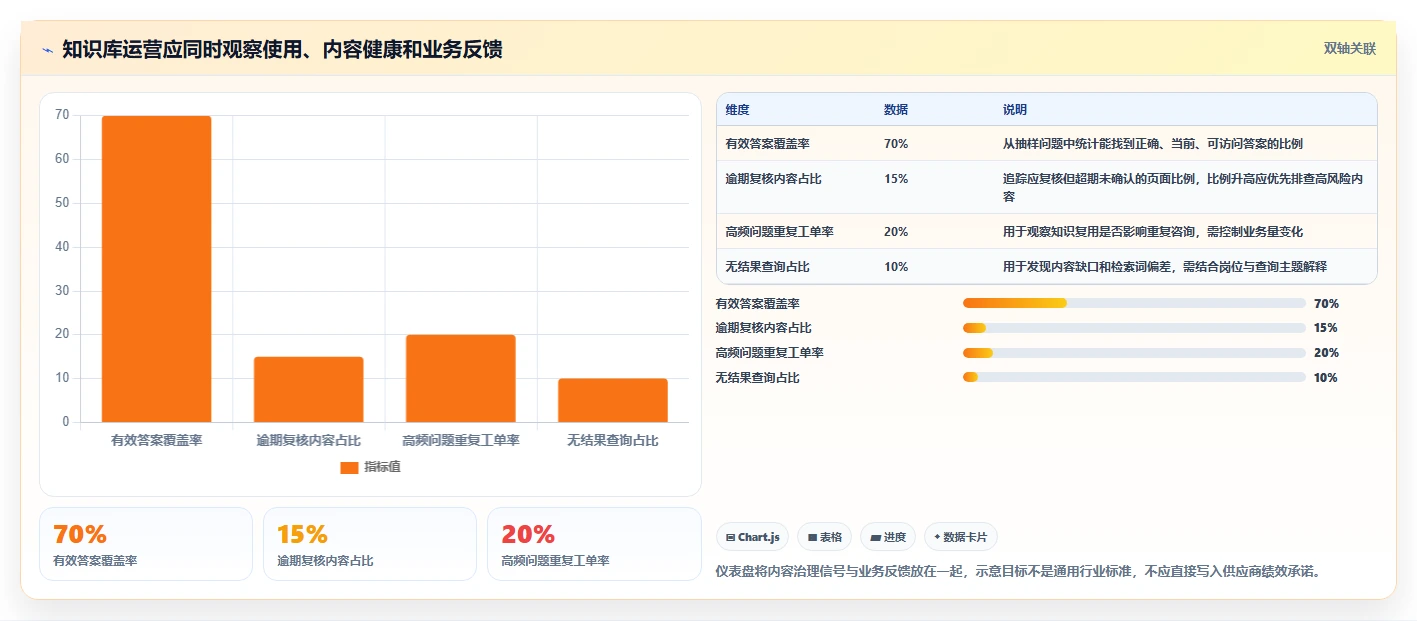Click the 有效答案覆盖率 X-axis label
This screenshot has height=621, width=1417.
click(x=156, y=440)
